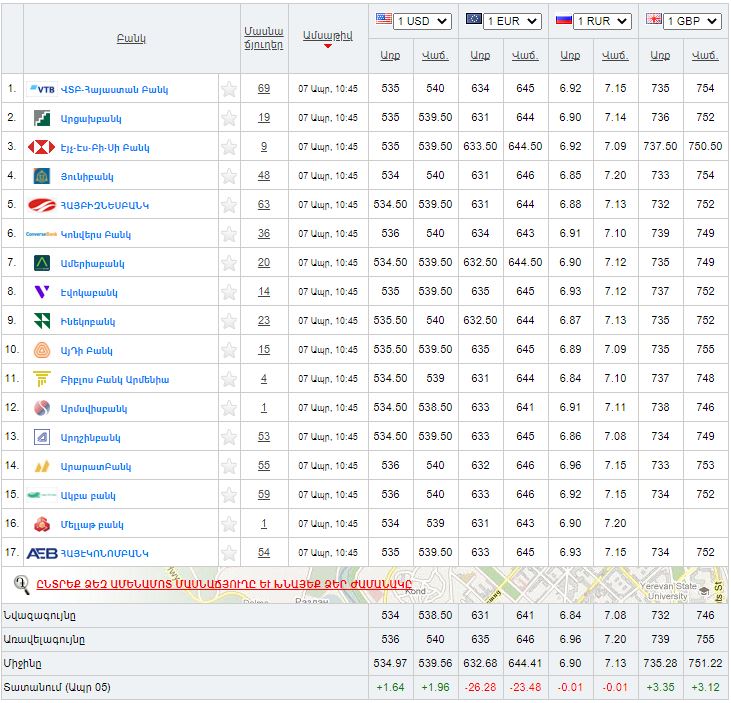
Task: Sort by USD sell column header
Action: point(435,55)
